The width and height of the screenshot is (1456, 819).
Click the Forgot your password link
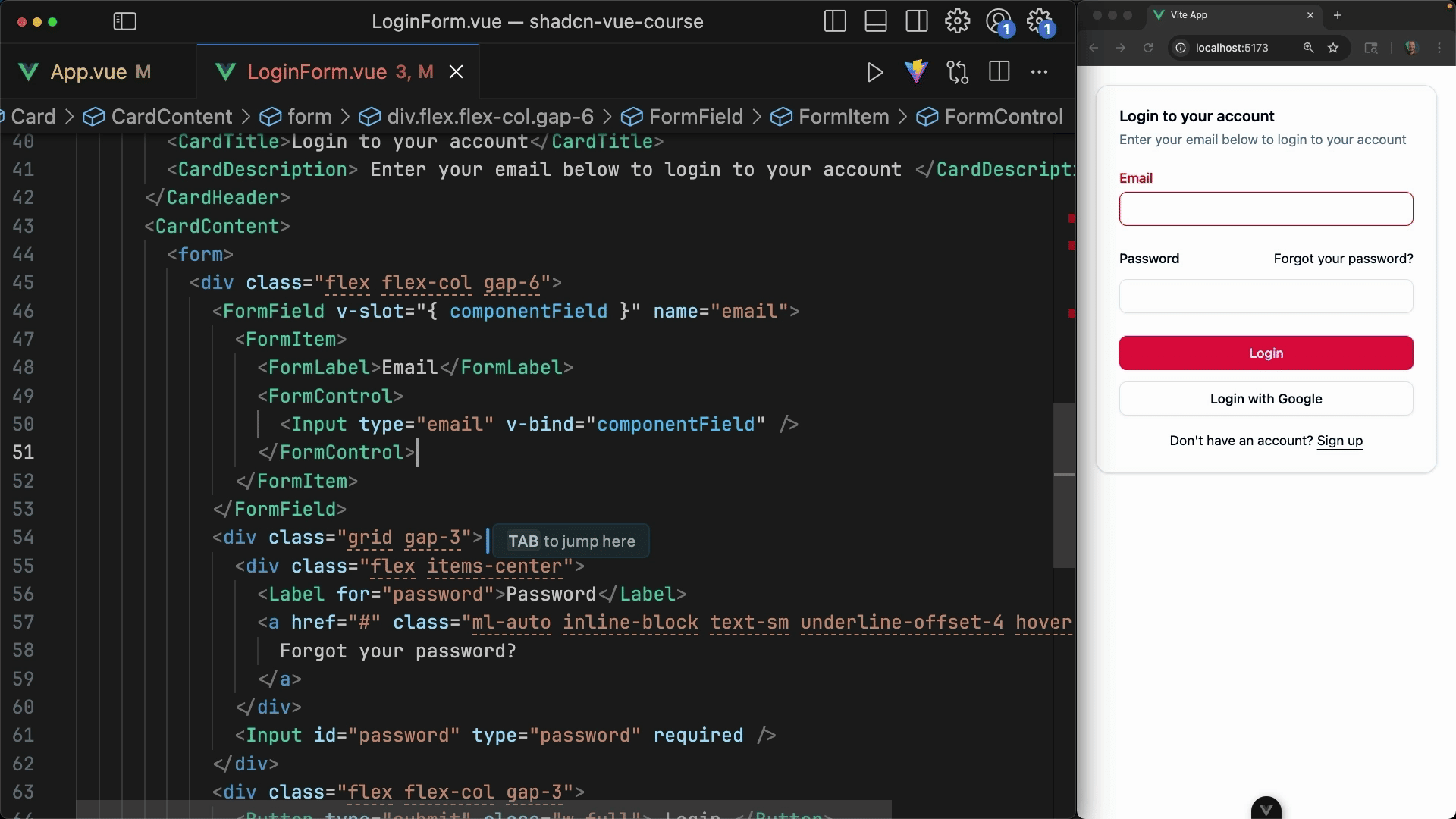(1343, 259)
